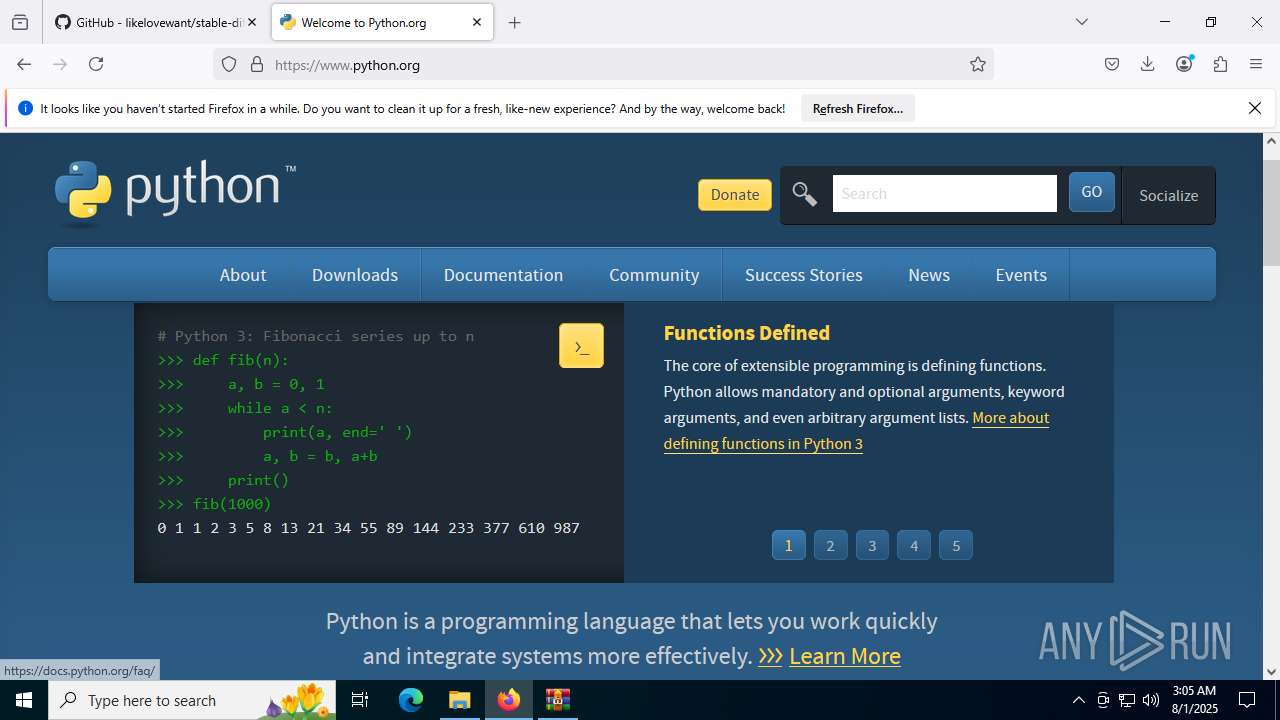Open the WinRAR taskbar icon

click(x=557, y=700)
